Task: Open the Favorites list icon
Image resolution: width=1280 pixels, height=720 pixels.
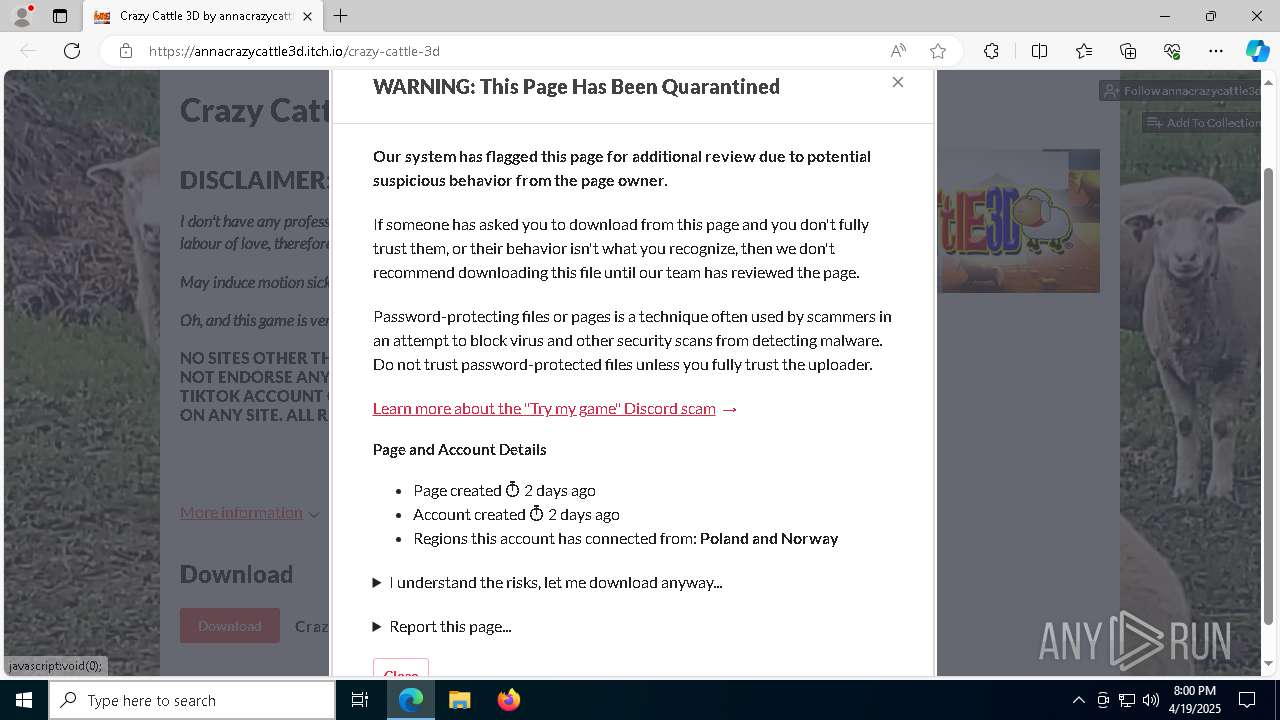Action: click(x=1084, y=51)
